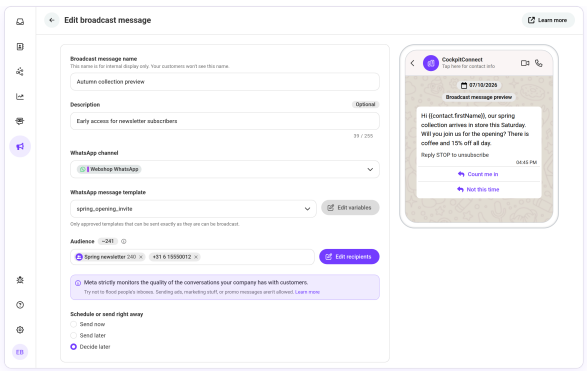The height and width of the screenshot is (371, 587).
Task: Click the ~241 audience count badge
Action: click(108, 241)
